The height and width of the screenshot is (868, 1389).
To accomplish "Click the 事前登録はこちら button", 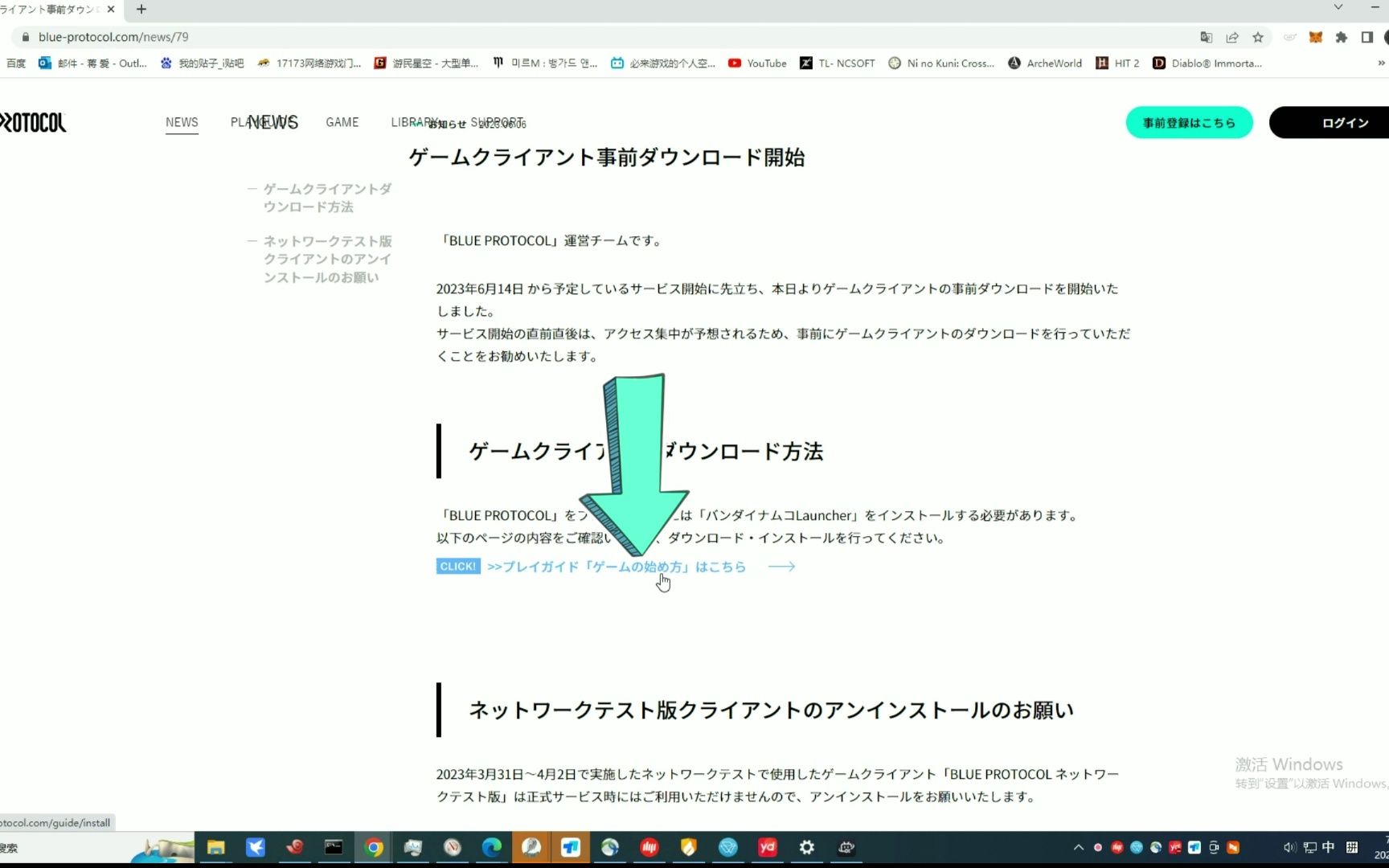I will click(x=1189, y=122).
